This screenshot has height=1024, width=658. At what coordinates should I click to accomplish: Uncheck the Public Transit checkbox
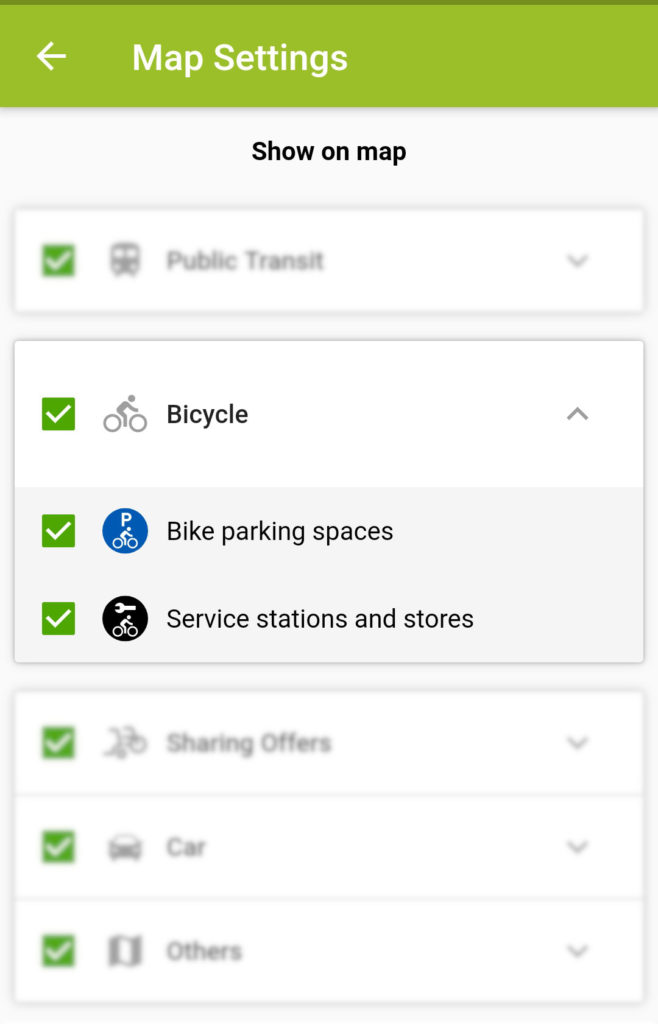(x=59, y=261)
